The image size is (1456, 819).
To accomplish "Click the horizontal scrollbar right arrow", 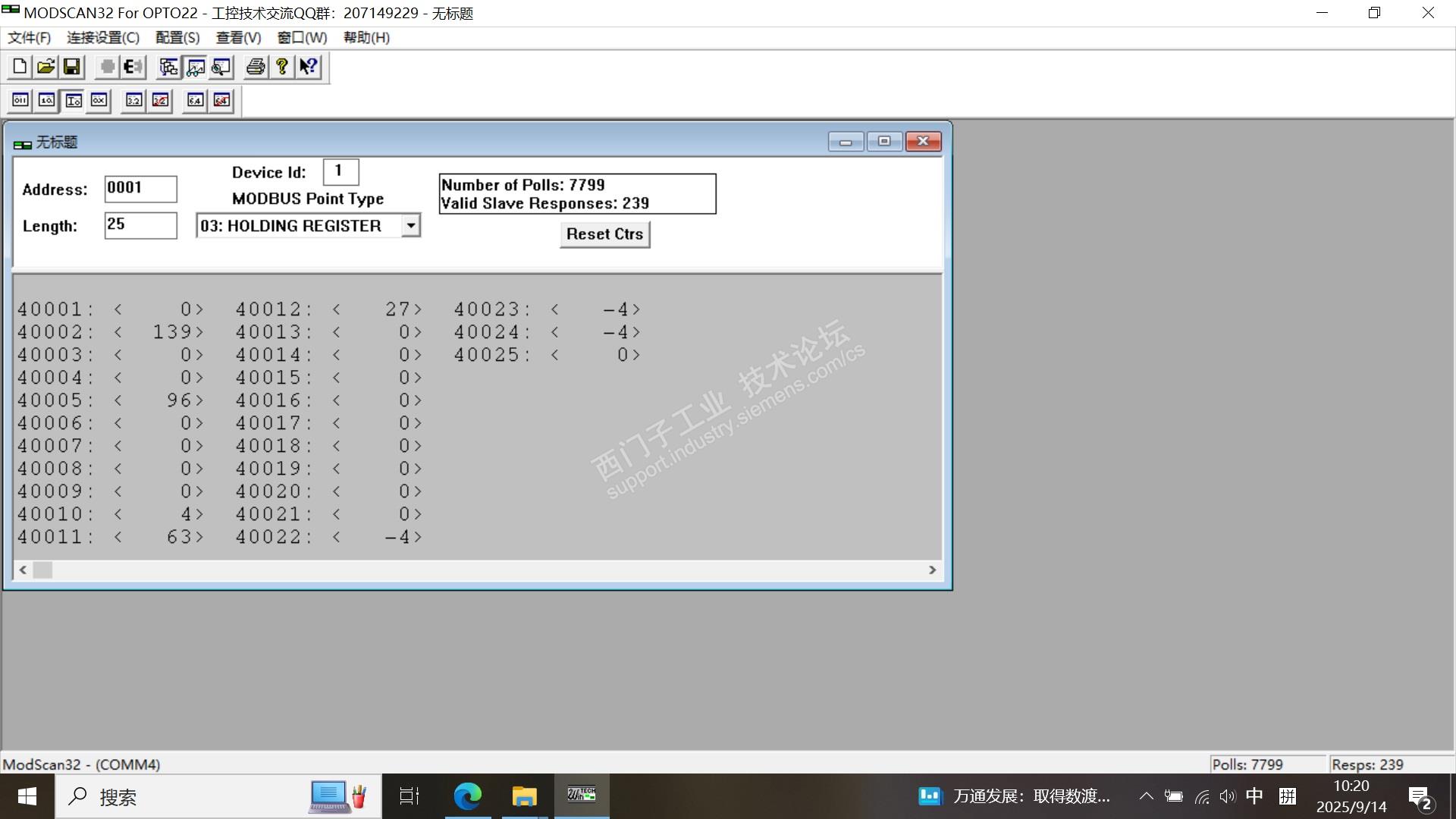I will pos(932,570).
